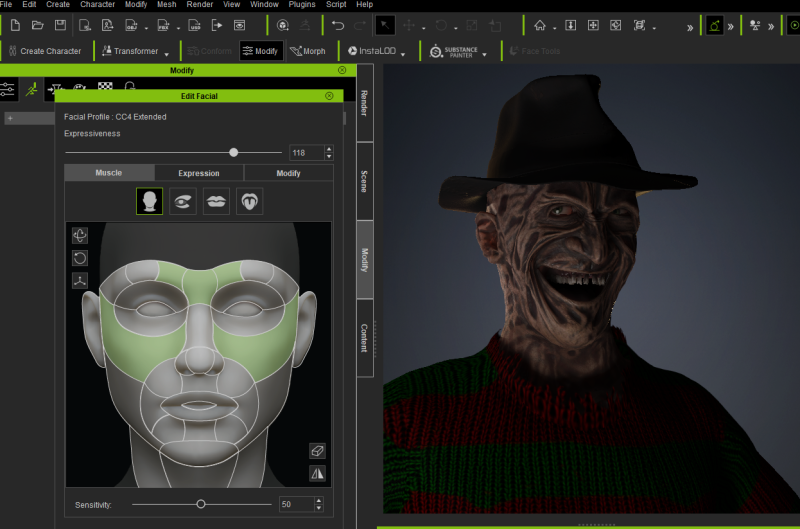800x529 pixels.
Task: Save the project with floppy icon
Action: pyautogui.click(x=60, y=25)
